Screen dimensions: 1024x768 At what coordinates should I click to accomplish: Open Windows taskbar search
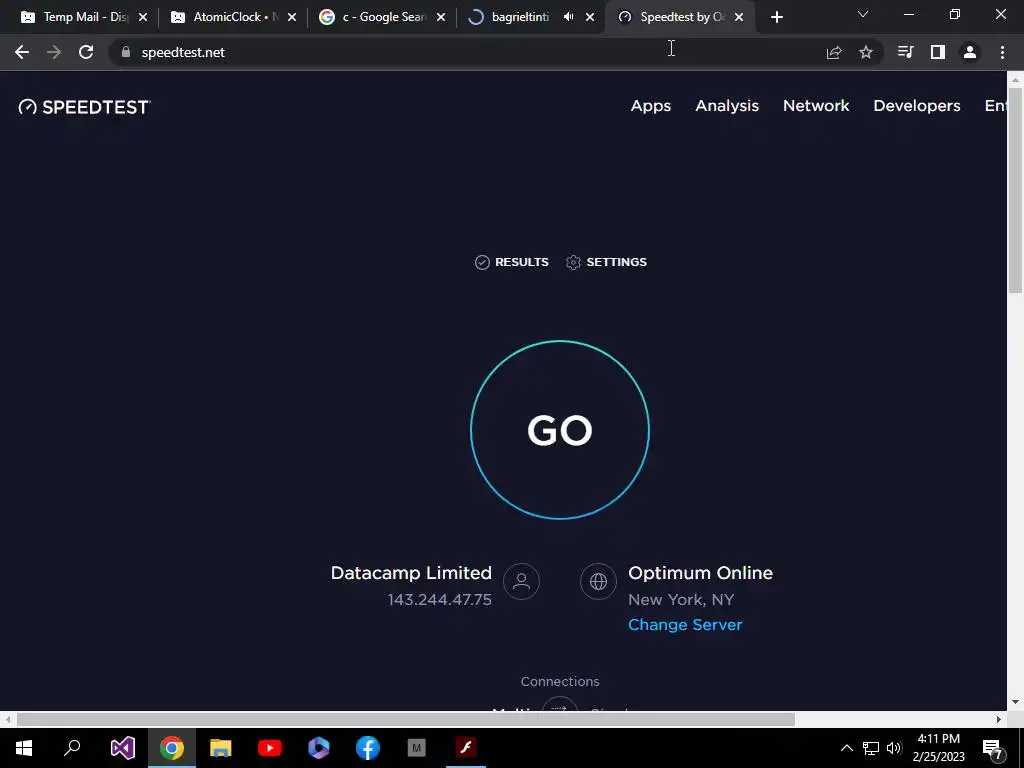tap(72, 748)
